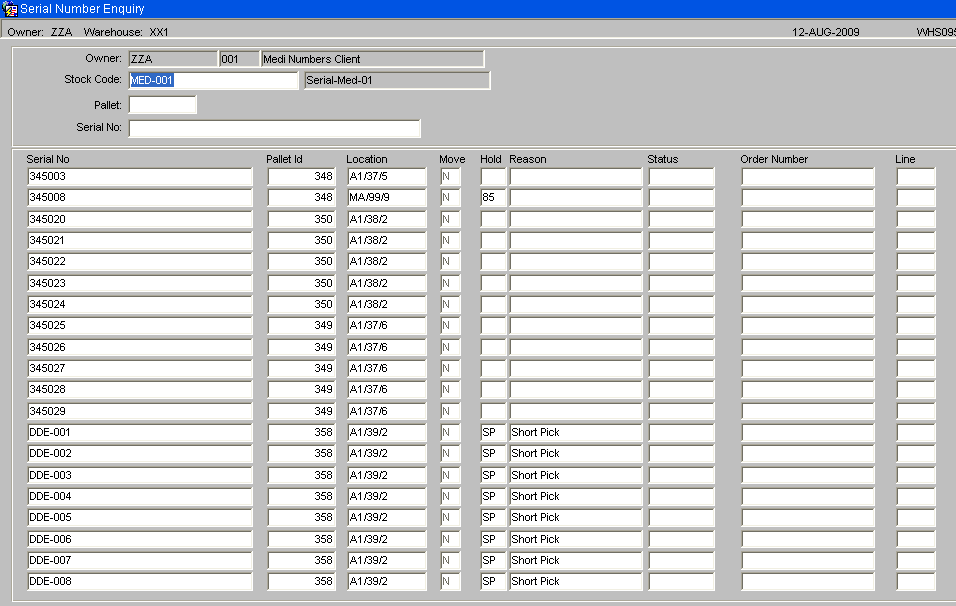
Task: Click Hold code SP for DDE-007
Action: tap(493, 561)
